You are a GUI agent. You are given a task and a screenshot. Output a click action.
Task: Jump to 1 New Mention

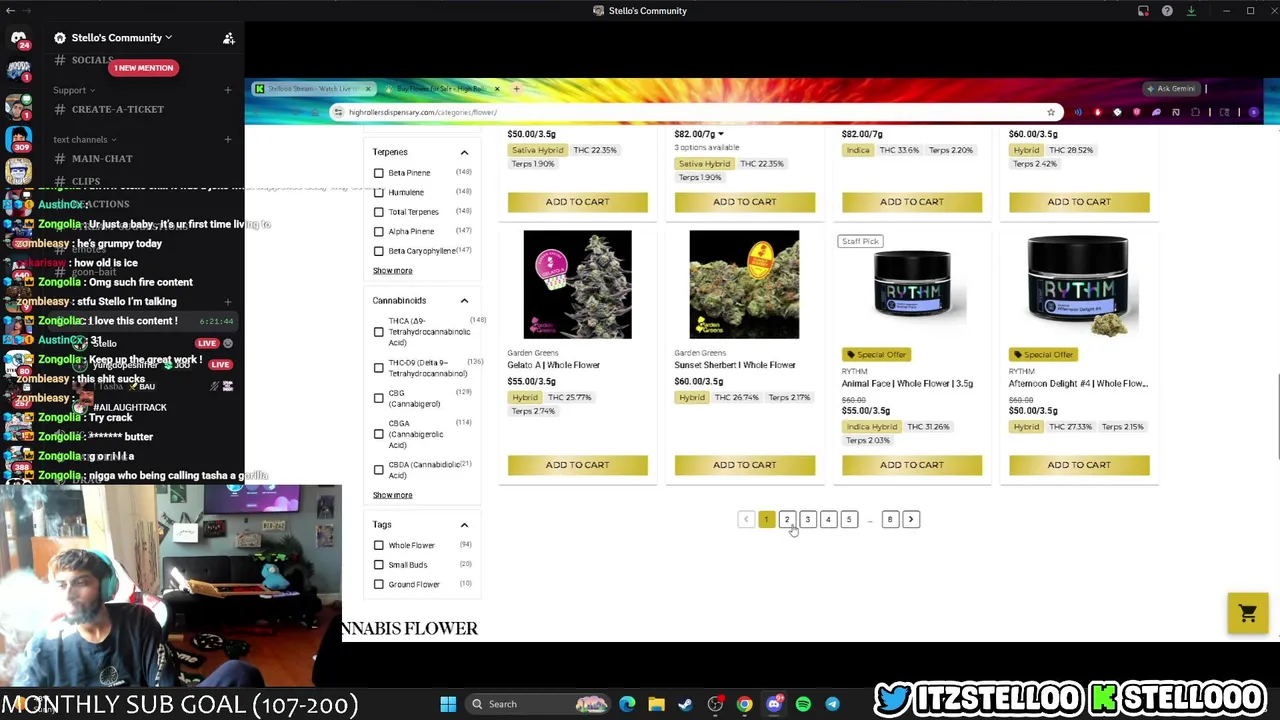143,68
